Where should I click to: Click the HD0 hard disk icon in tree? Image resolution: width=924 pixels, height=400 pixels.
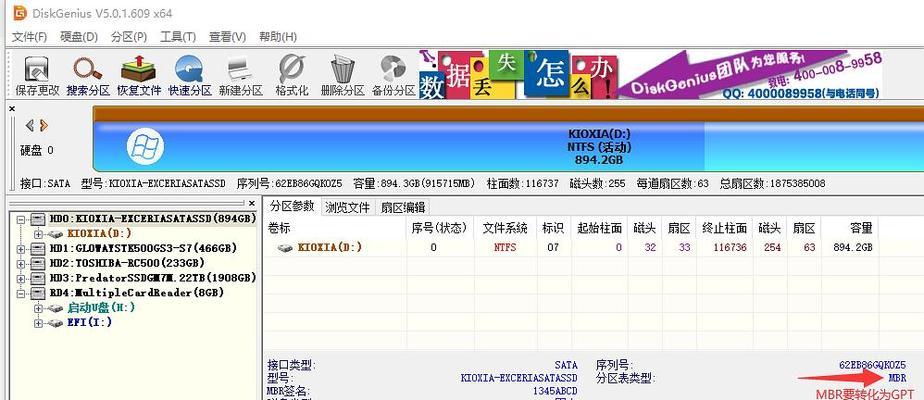(x=38, y=219)
